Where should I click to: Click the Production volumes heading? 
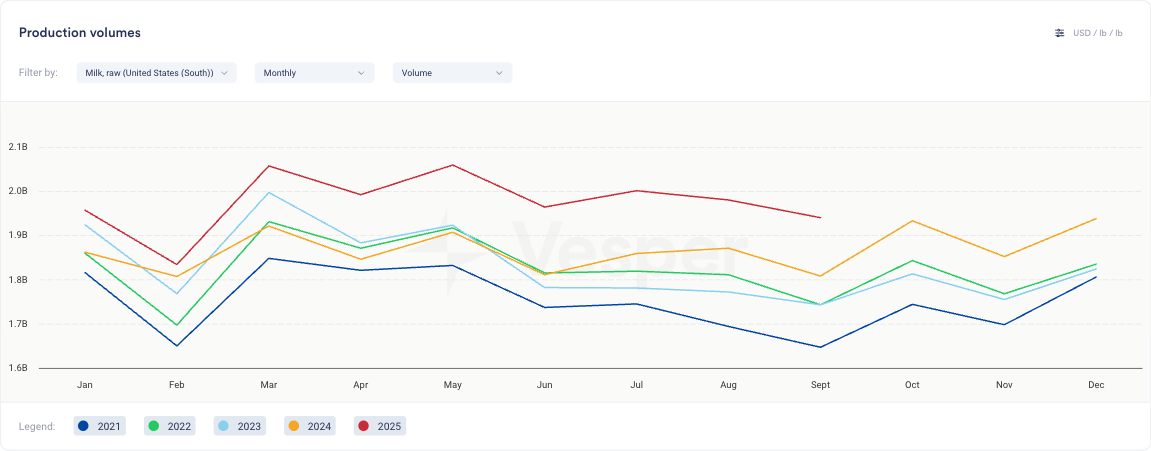point(79,33)
